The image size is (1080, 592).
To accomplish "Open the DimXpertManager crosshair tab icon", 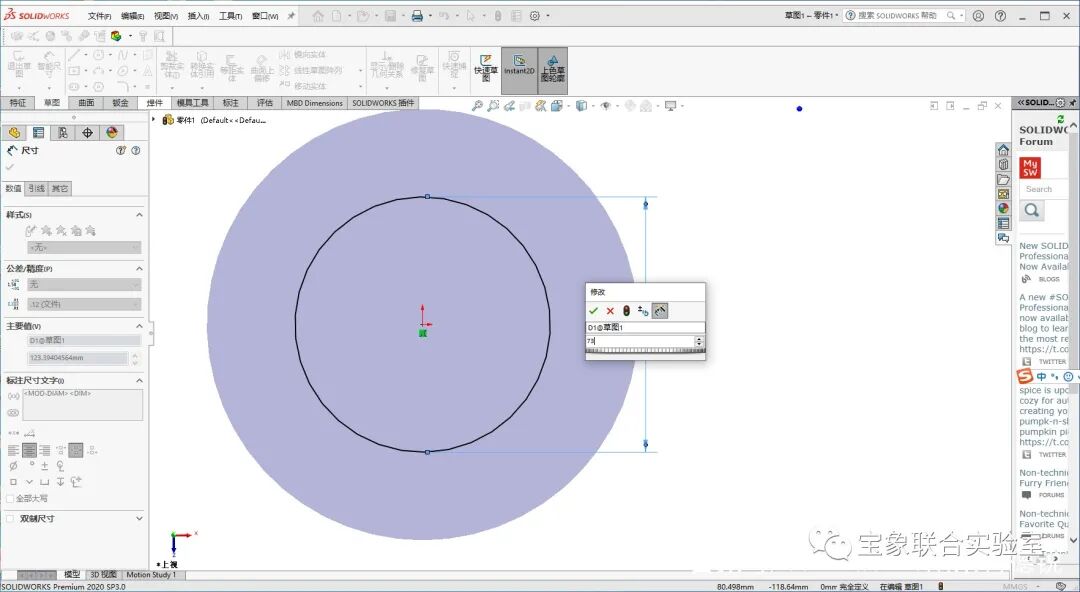I will 87,133.
